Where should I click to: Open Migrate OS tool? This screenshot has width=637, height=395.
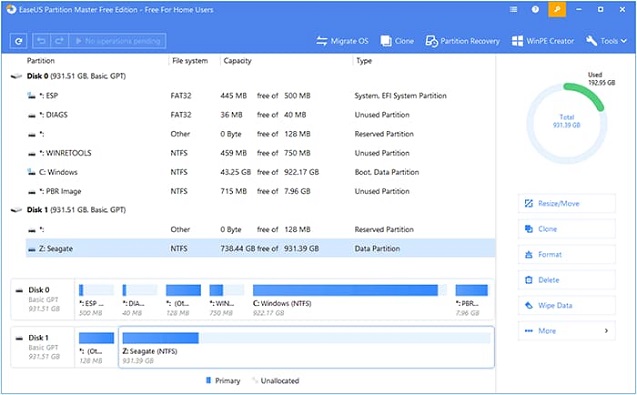pos(342,41)
